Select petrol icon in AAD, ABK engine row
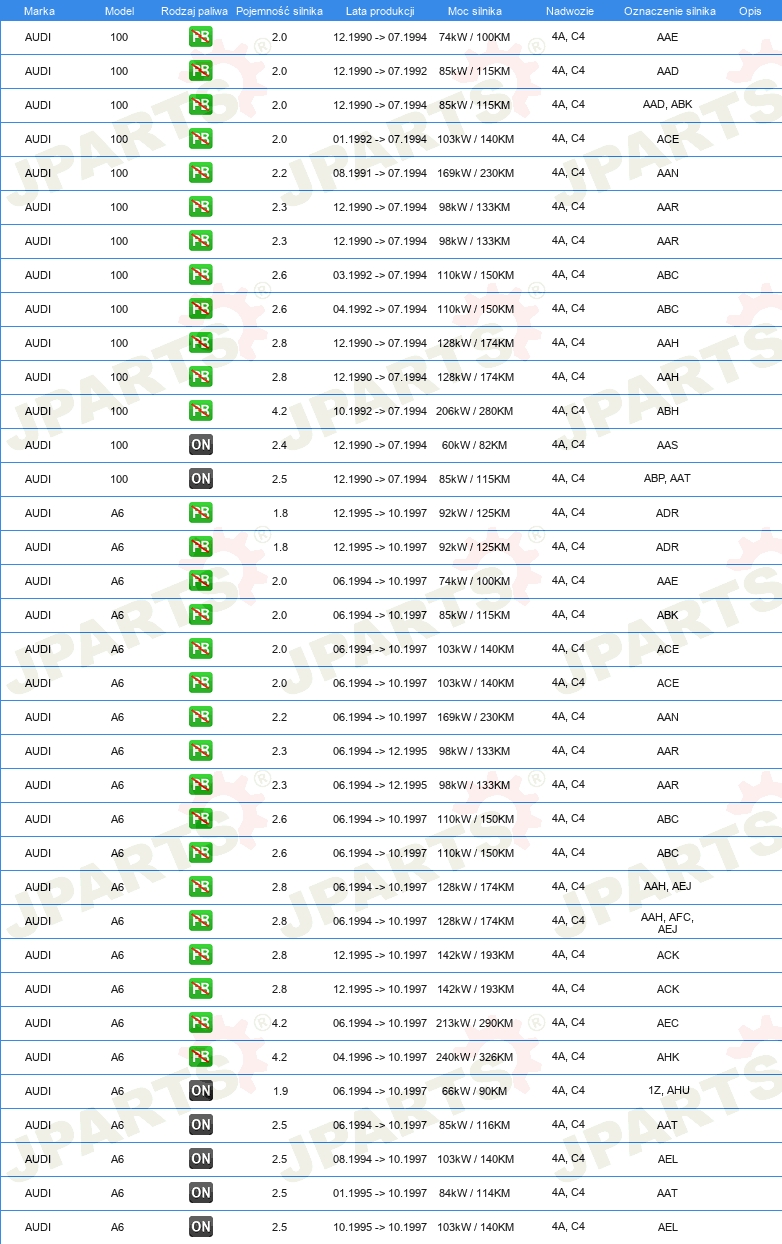The image size is (782, 1244). tap(201, 105)
